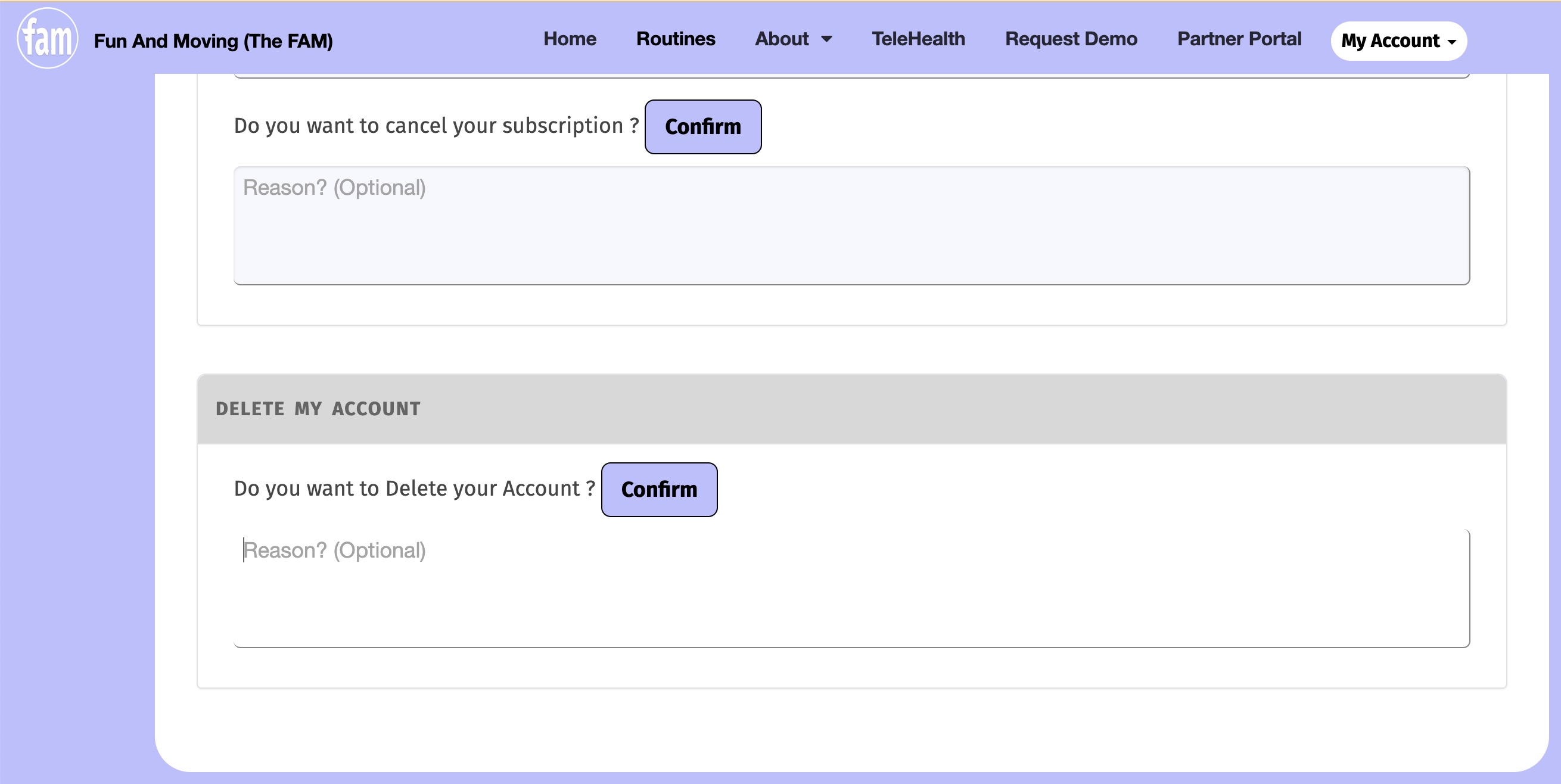Viewport: 1561px width, 784px height.
Task: Open the Fun And Moving (The FAM) title link
Action: (213, 41)
